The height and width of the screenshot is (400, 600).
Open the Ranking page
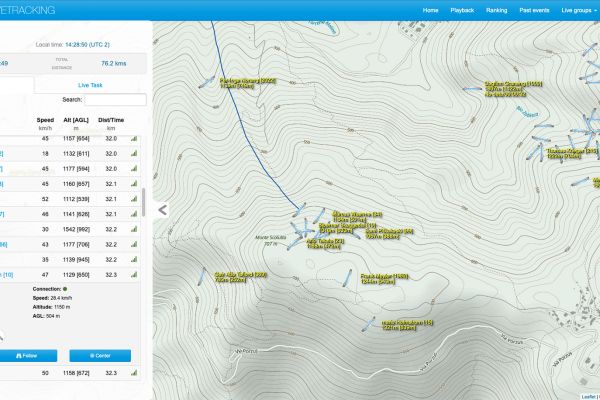click(496, 10)
